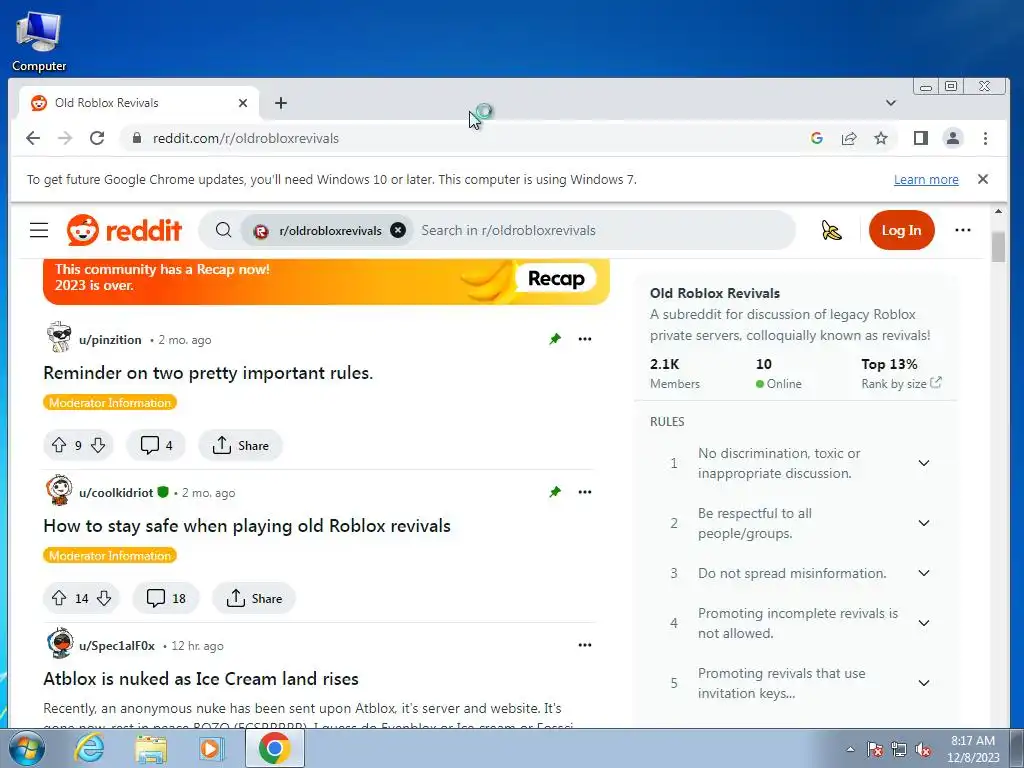Screen dimensions: 1024x768
Task: Open a new Chrome tab
Action: pos(281,103)
